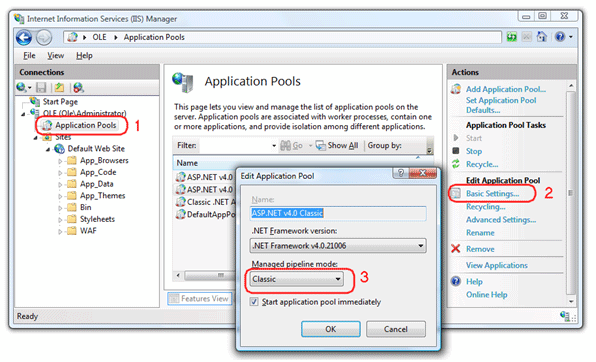The image size is (596, 362).
Task: Toggle Start application pool immediately checkbox
Action: coord(254,302)
